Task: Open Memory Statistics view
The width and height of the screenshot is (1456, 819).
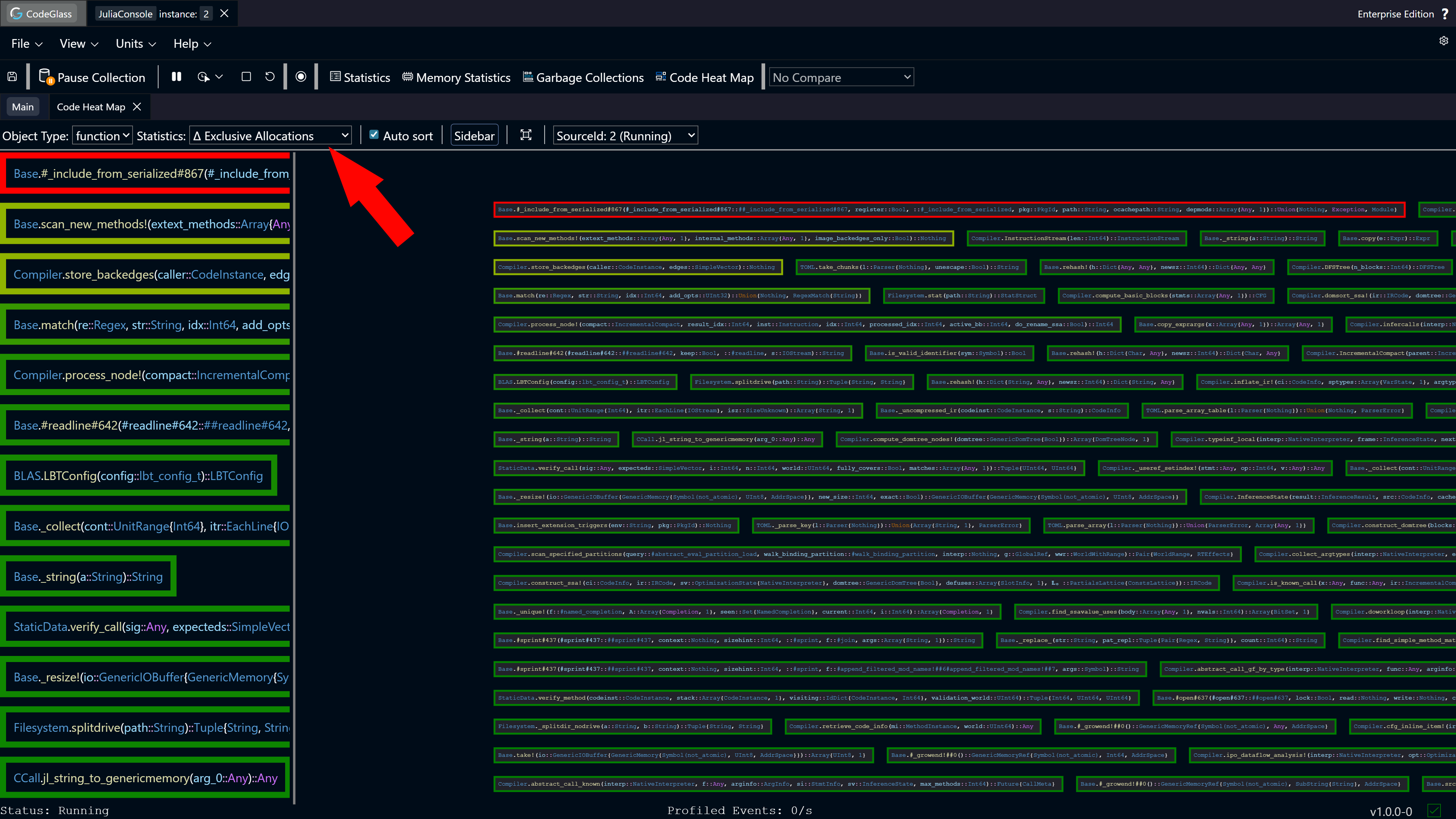Action: [456, 77]
